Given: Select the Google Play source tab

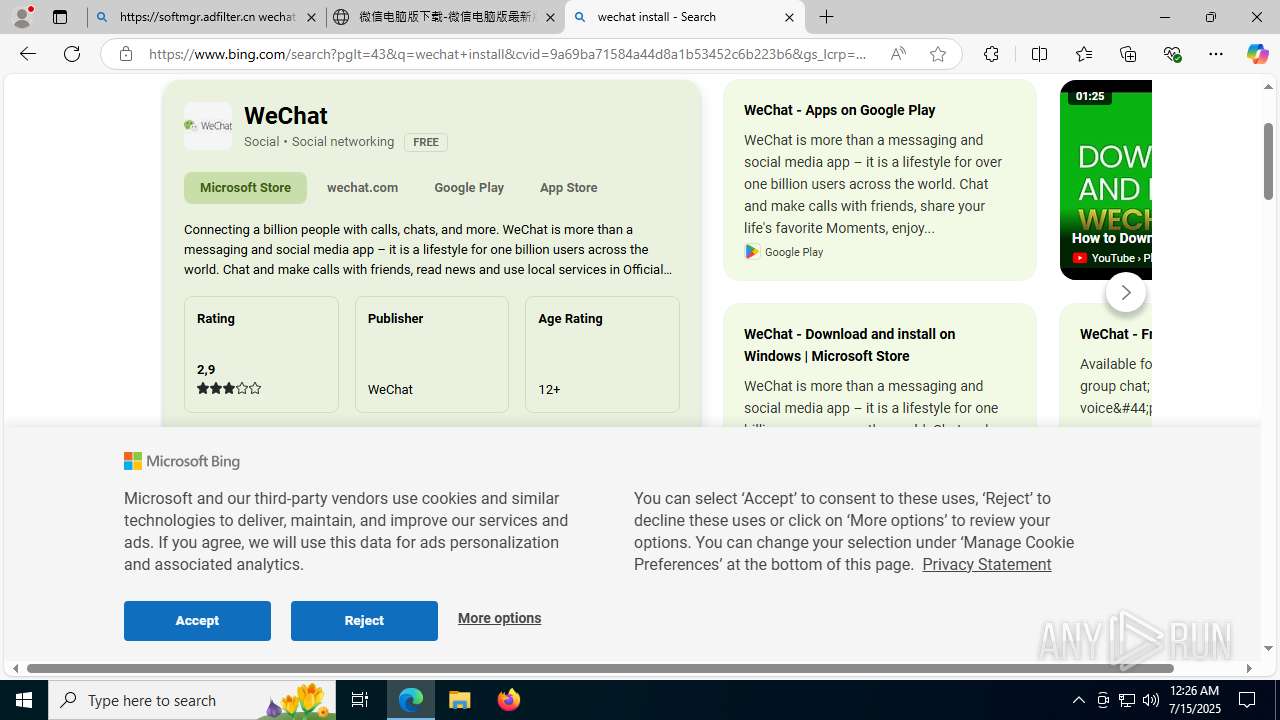Looking at the screenshot, I should [469, 187].
